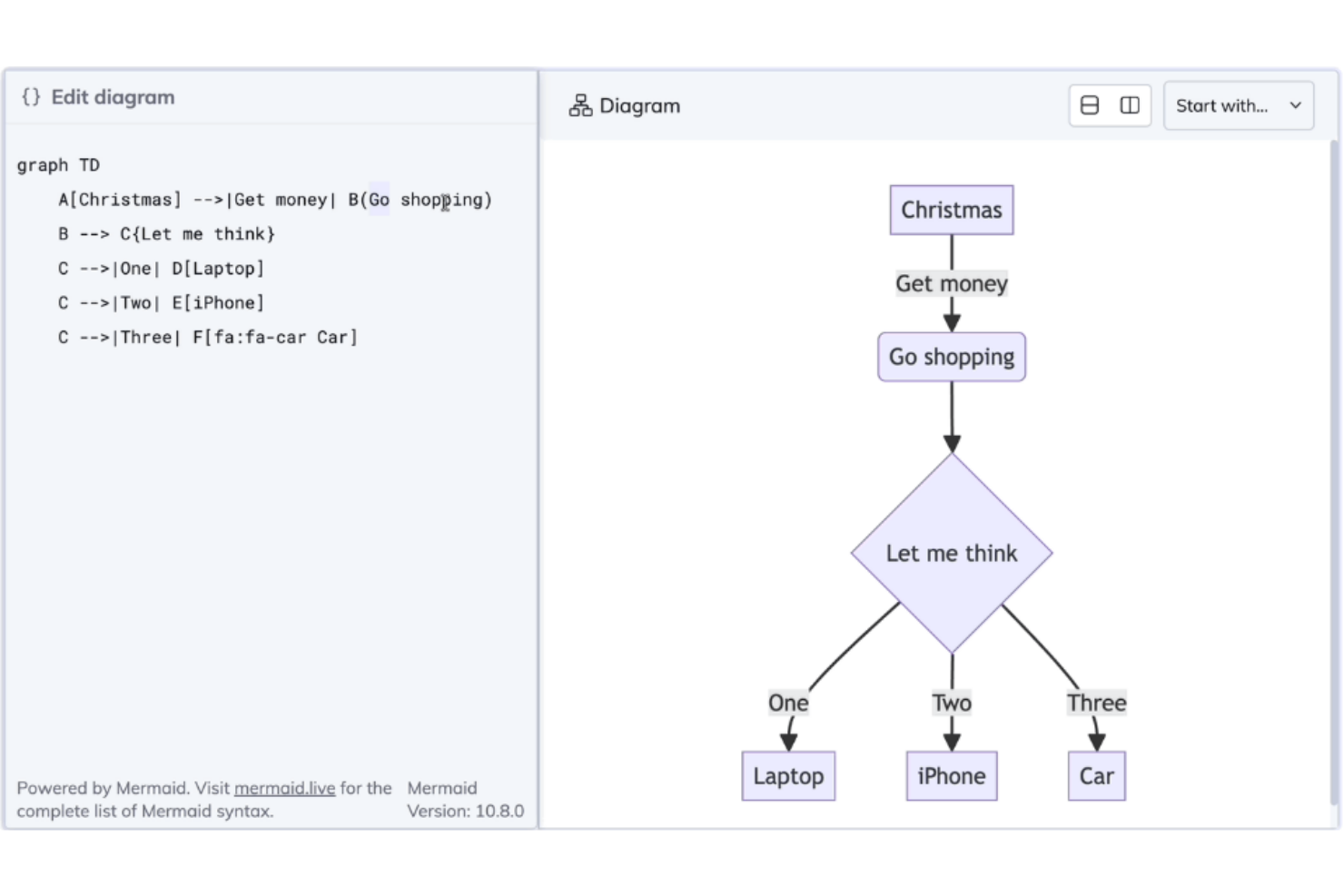Viewport: 1344px width, 896px height.
Task: Open the mermaid.live link
Action: 284,788
